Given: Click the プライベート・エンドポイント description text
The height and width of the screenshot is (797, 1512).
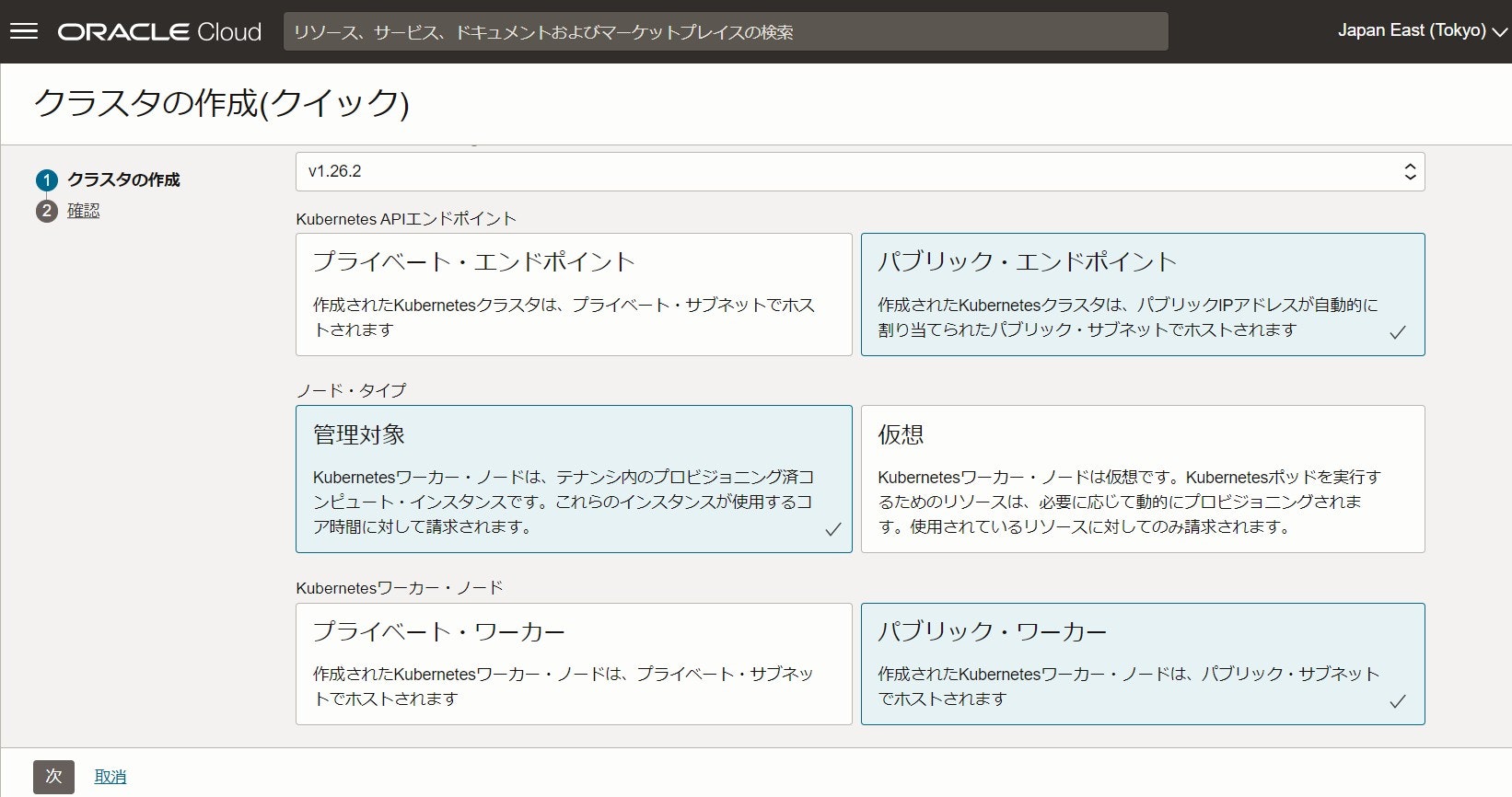Looking at the screenshot, I should pos(564,317).
